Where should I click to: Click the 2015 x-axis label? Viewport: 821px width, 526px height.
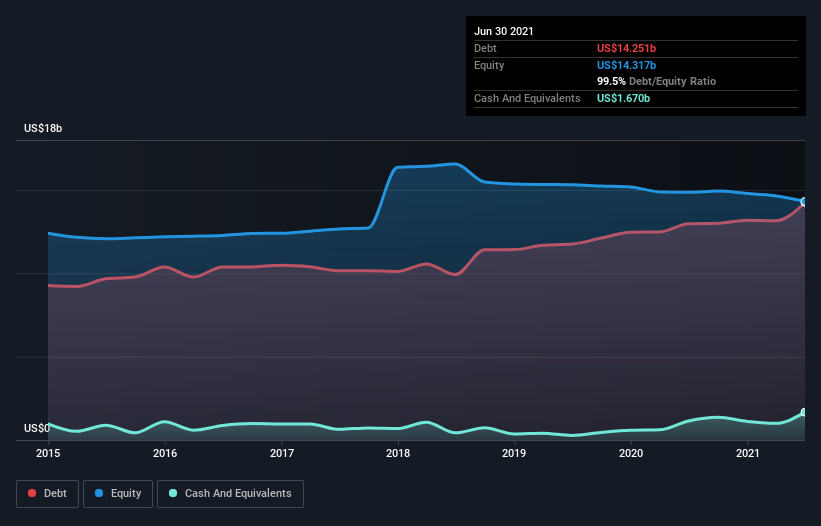point(48,453)
